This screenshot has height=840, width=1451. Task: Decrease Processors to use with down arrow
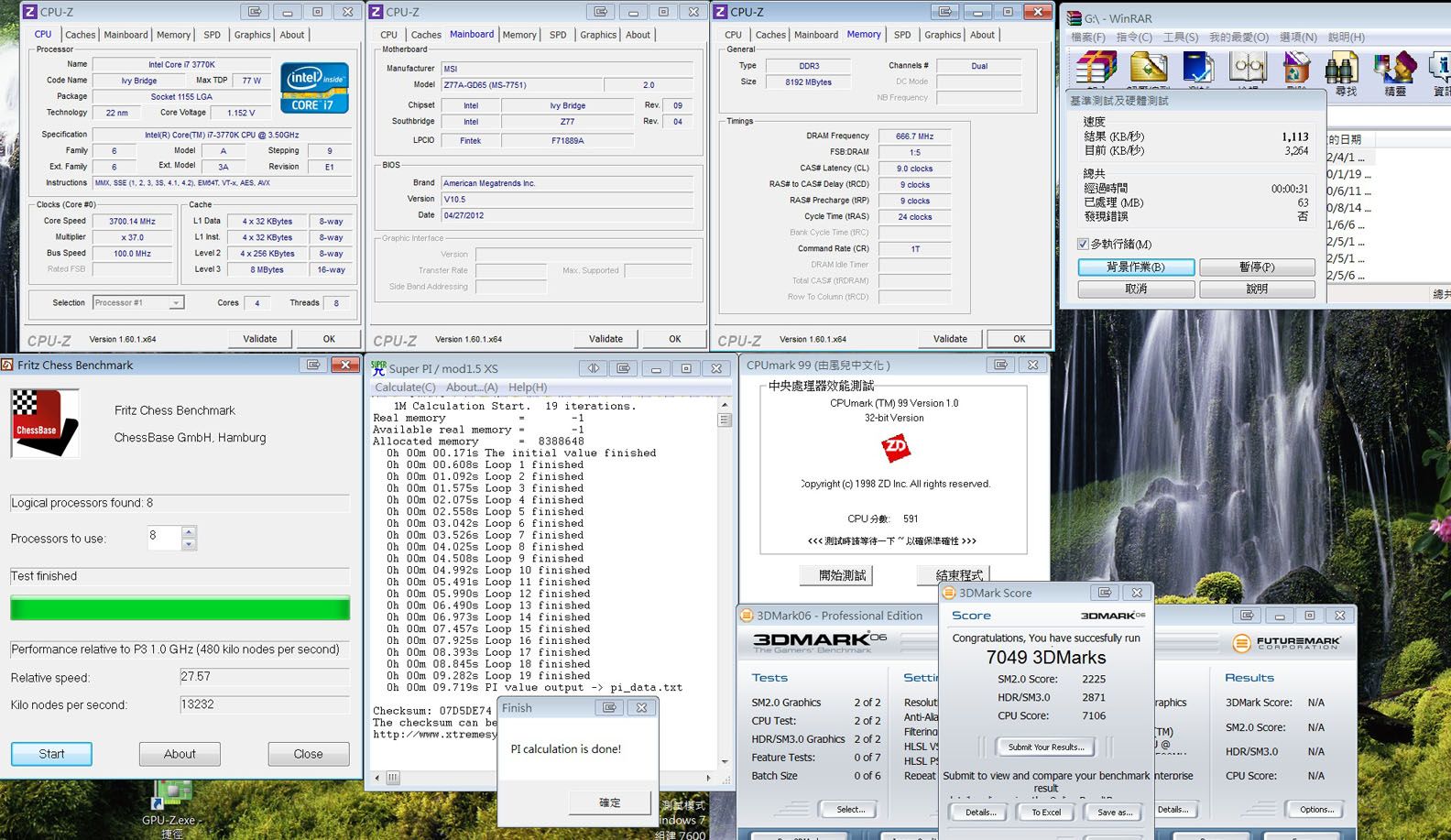click(x=189, y=544)
